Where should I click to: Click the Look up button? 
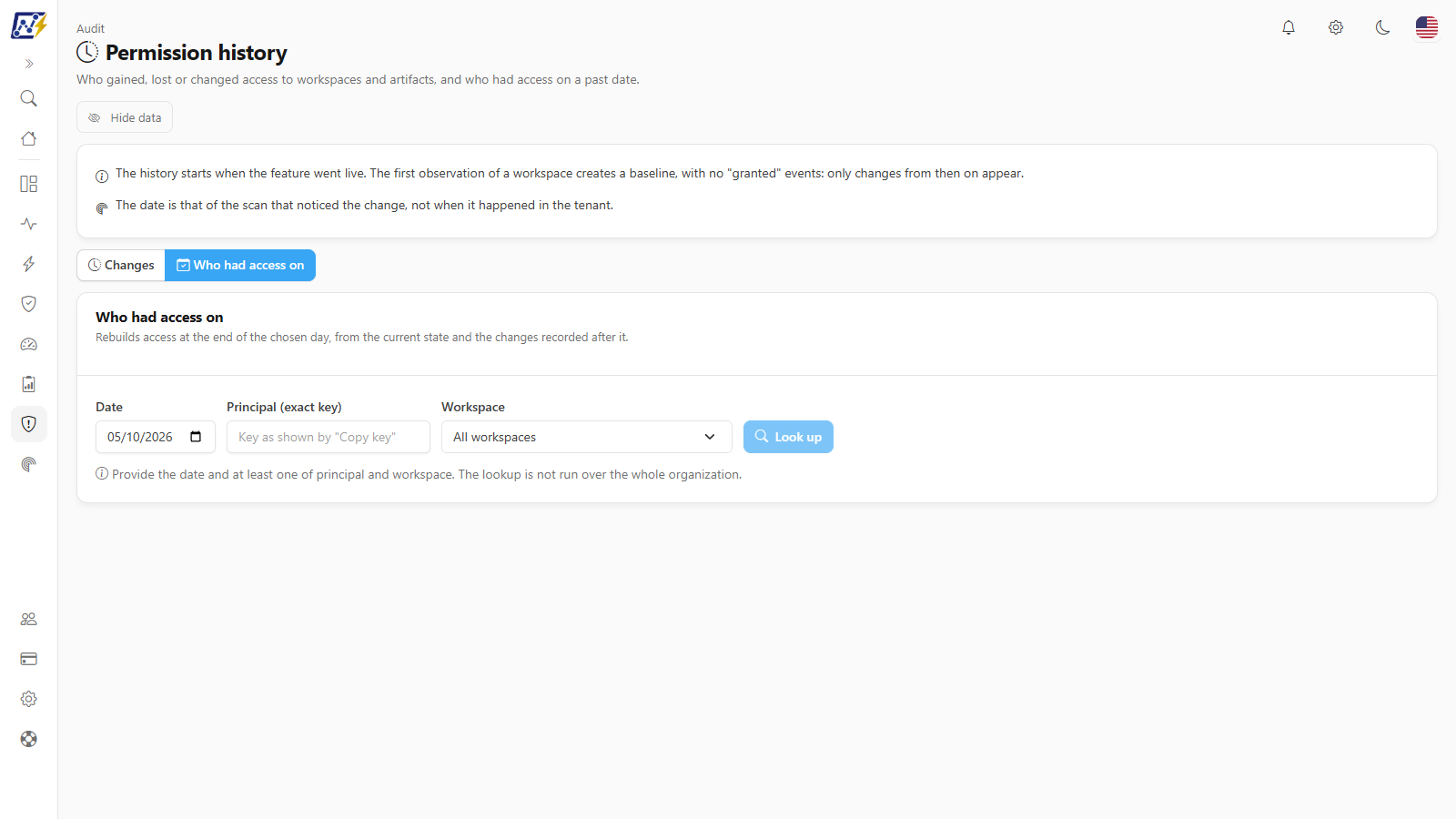[x=788, y=437]
